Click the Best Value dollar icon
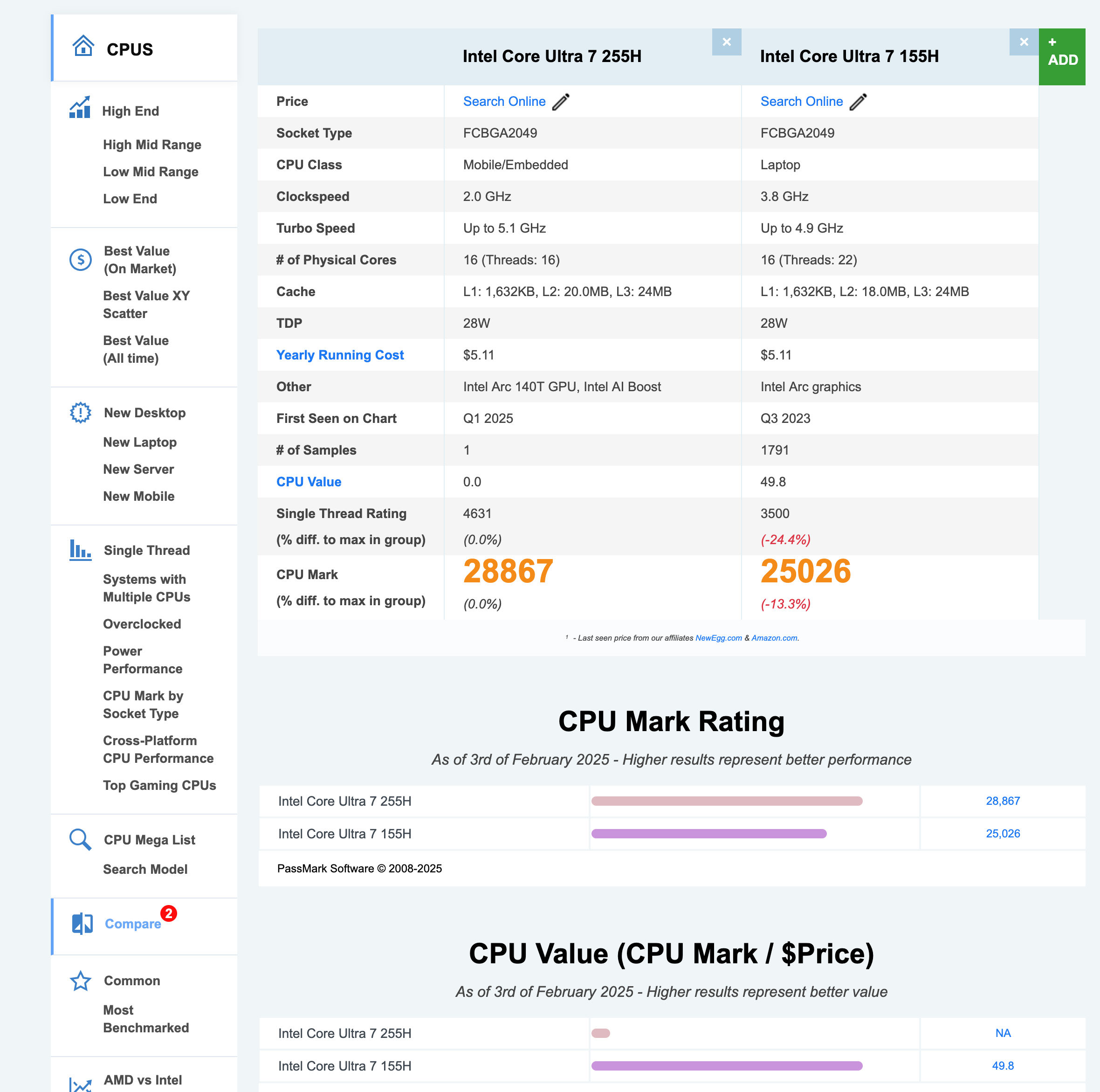The width and height of the screenshot is (1100, 1092). (x=80, y=260)
